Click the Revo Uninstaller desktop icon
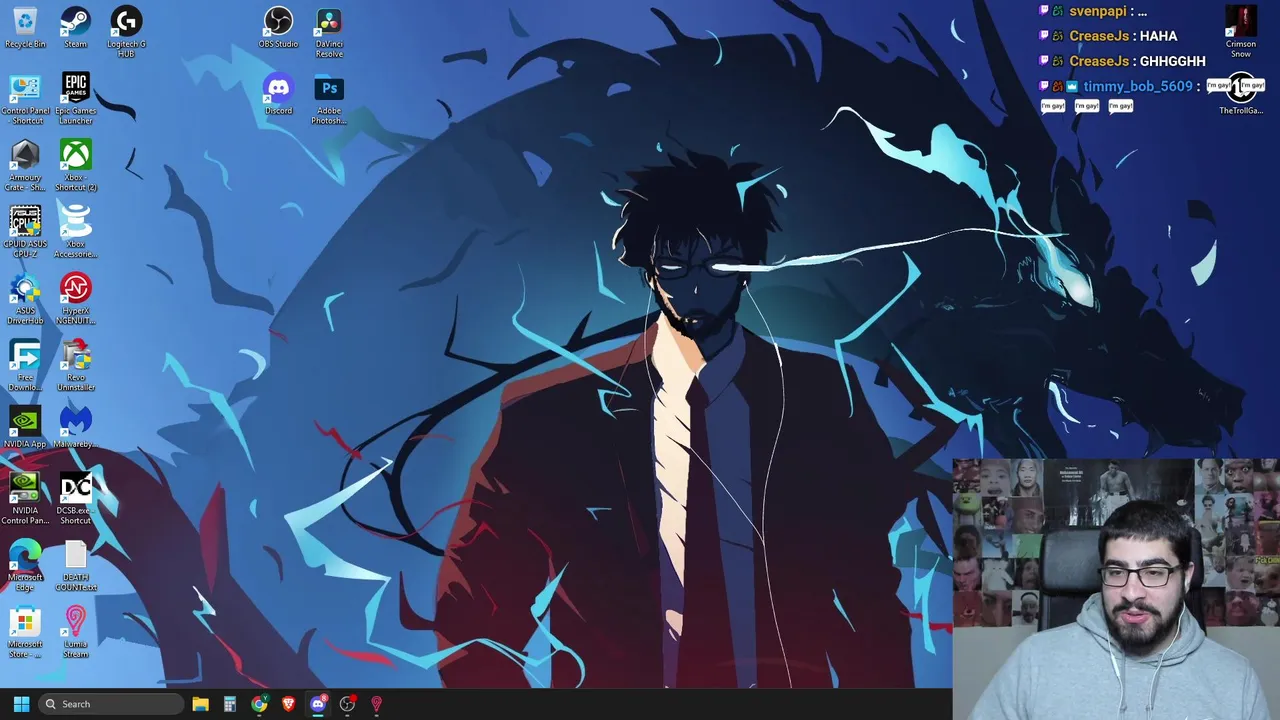Screen dimensions: 1280x720 tap(75, 366)
